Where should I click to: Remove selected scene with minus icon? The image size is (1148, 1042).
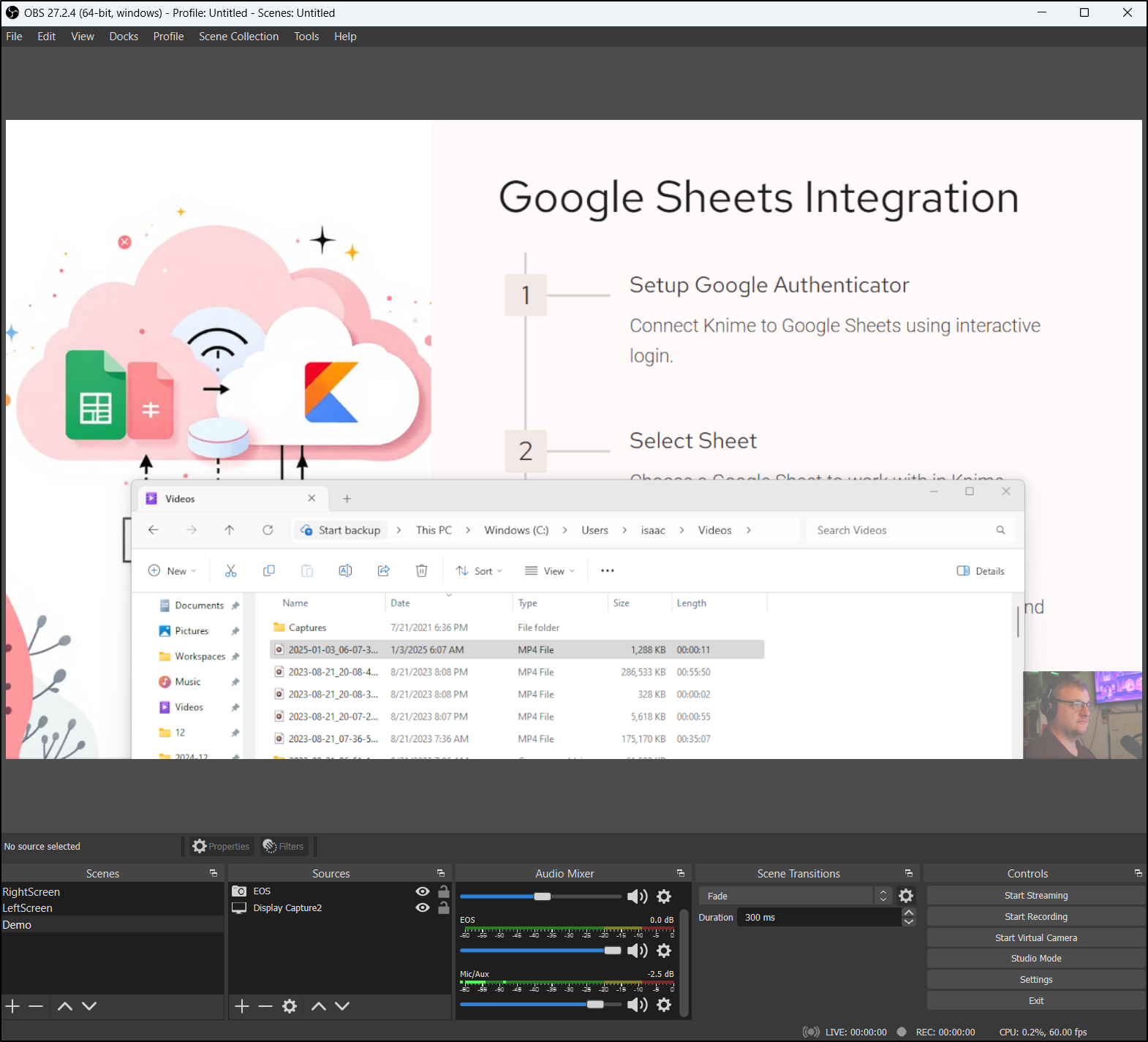[36, 1006]
